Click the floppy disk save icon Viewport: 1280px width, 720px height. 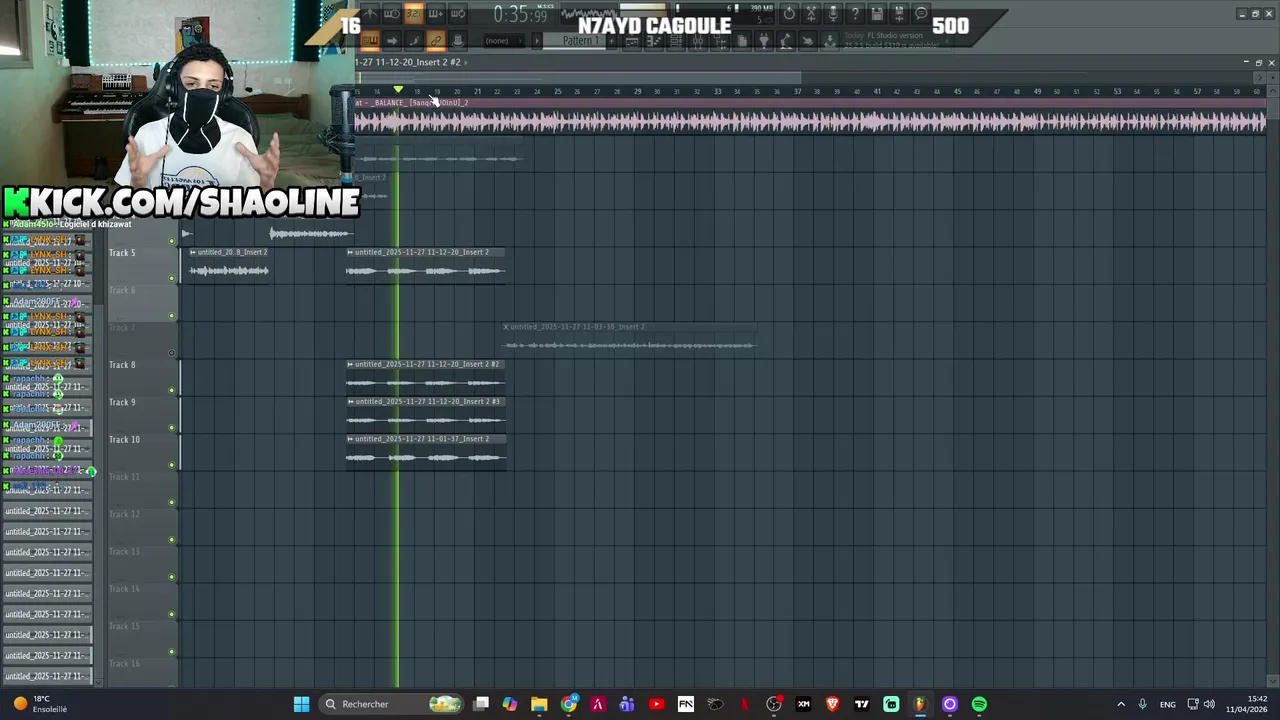pos(877,14)
